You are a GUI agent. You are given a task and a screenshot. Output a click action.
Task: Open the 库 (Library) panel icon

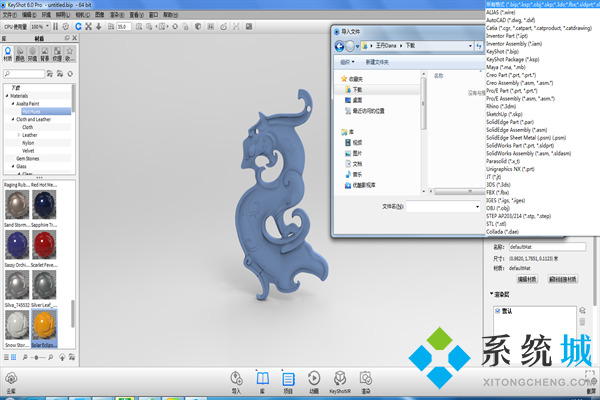coord(263,379)
